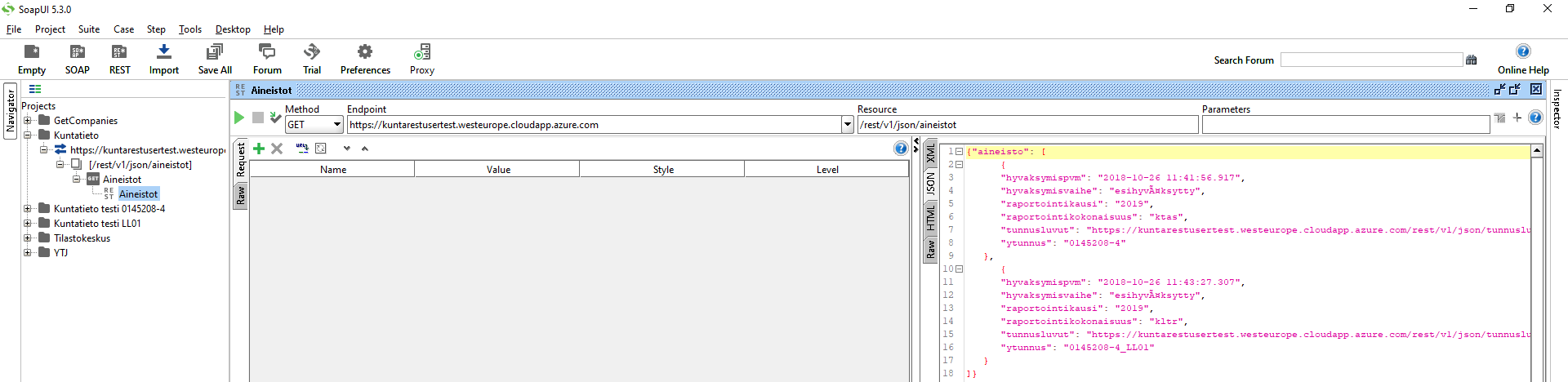Image resolution: width=1568 pixels, height=382 pixels.
Task: Collapse JSON fold toggle on line 10
Action: click(960, 269)
